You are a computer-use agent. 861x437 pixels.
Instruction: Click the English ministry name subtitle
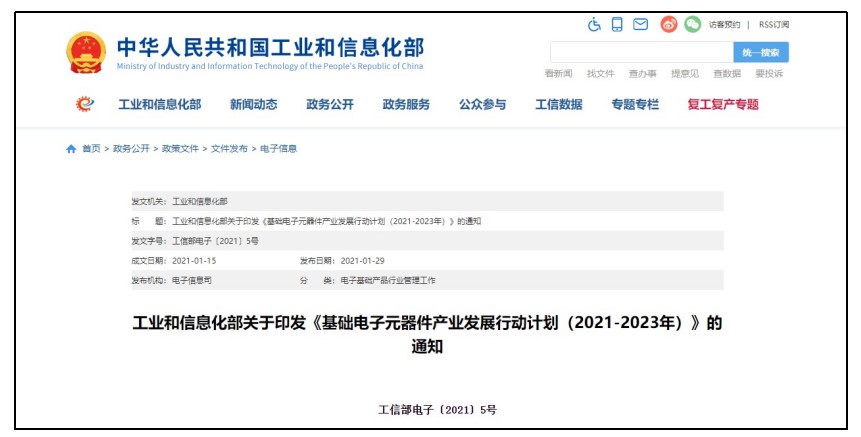tap(270, 66)
